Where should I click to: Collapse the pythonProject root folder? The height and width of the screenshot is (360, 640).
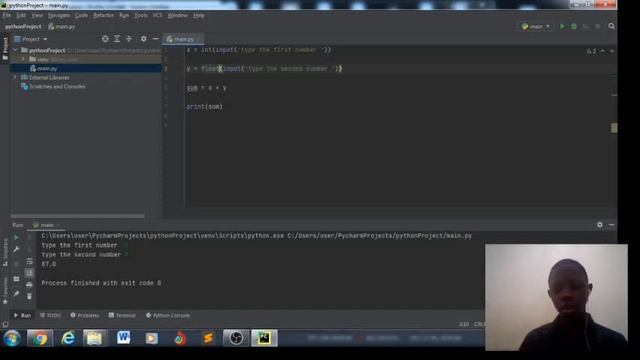click(16, 50)
